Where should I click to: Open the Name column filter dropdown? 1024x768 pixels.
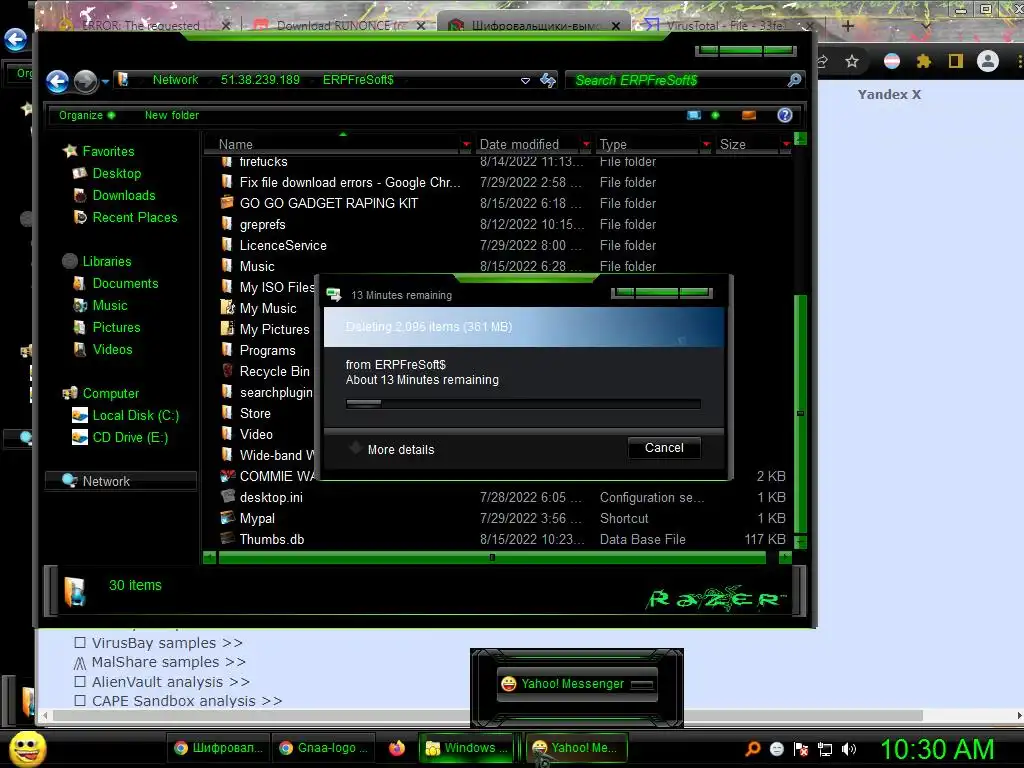[x=466, y=144]
